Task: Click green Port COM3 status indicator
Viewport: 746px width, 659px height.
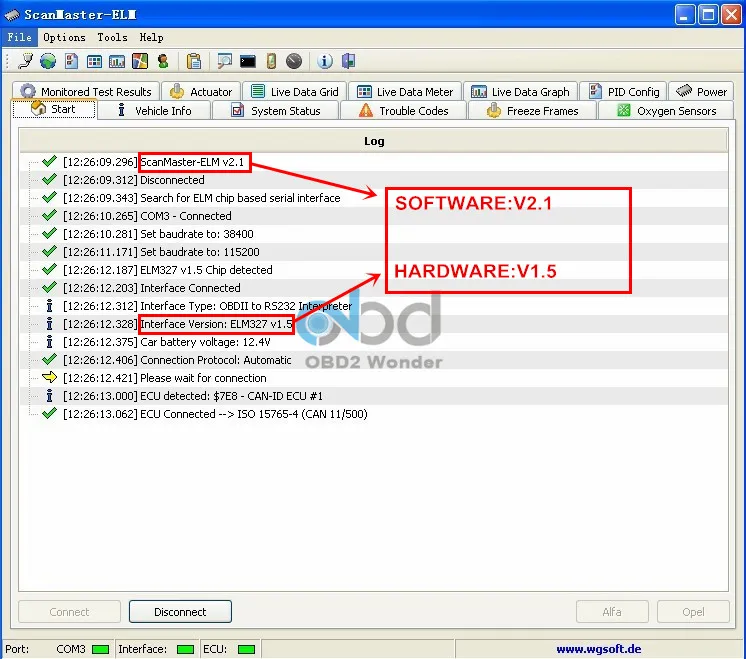Action: pos(100,649)
